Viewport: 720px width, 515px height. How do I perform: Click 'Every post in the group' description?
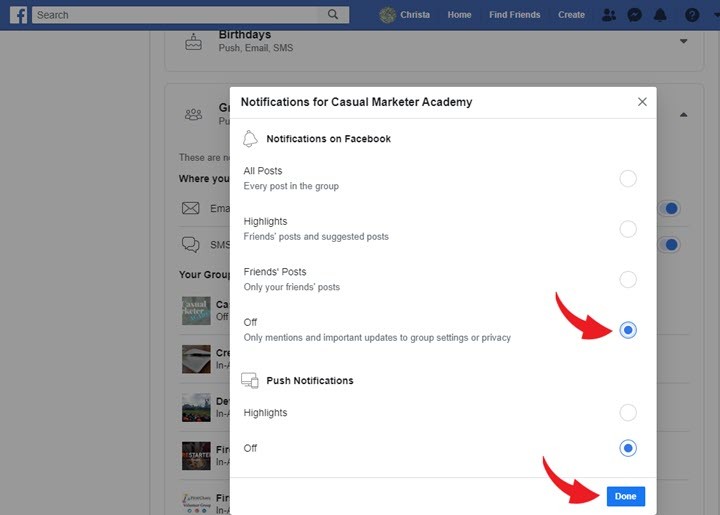pos(291,186)
